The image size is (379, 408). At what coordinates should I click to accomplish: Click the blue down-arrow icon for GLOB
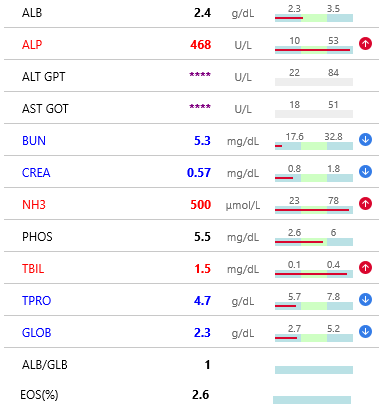(365, 332)
